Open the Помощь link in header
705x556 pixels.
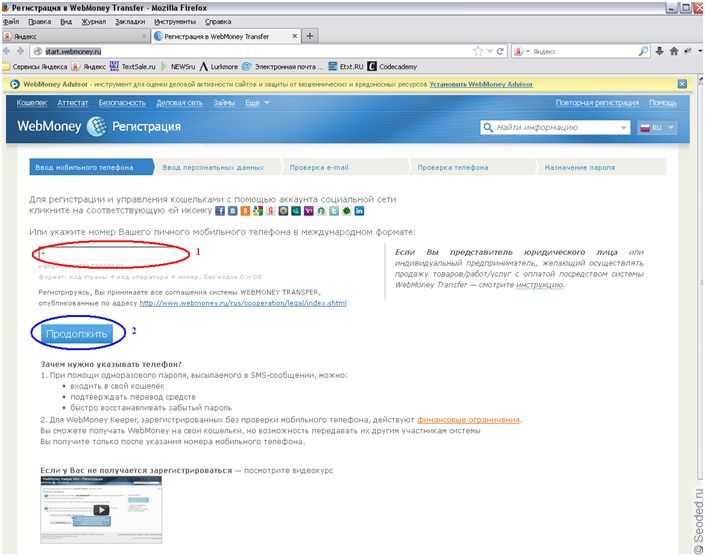pos(663,103)
